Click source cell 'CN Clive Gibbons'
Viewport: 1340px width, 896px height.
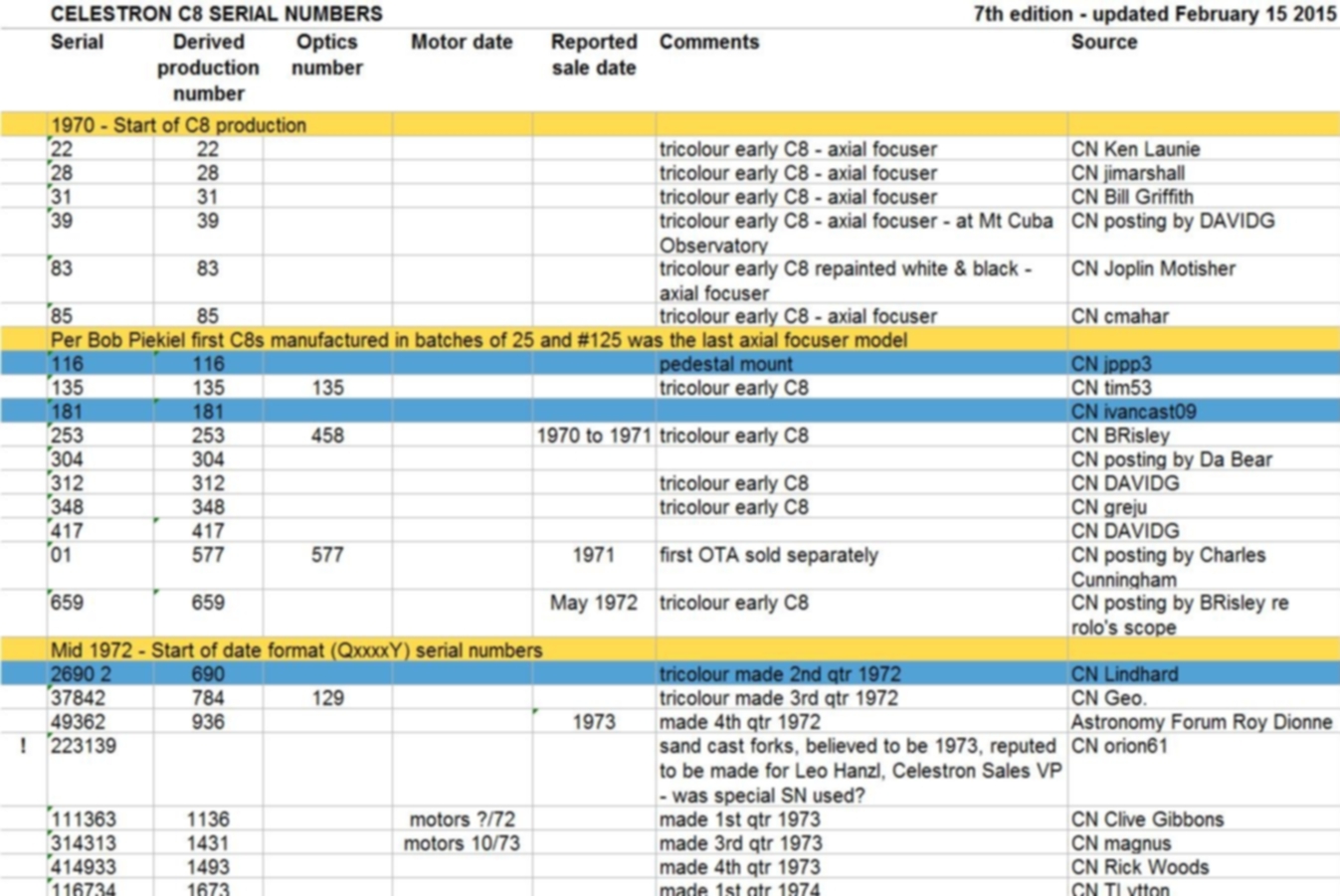coord(1147,819)
